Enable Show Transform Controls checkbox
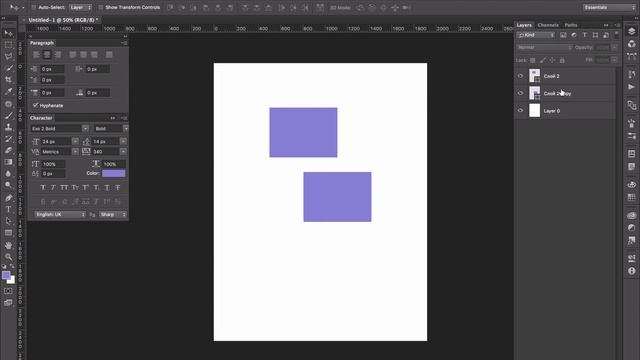Screen dimensions: 640x360 pyautogui.click(x=100, y=7)
